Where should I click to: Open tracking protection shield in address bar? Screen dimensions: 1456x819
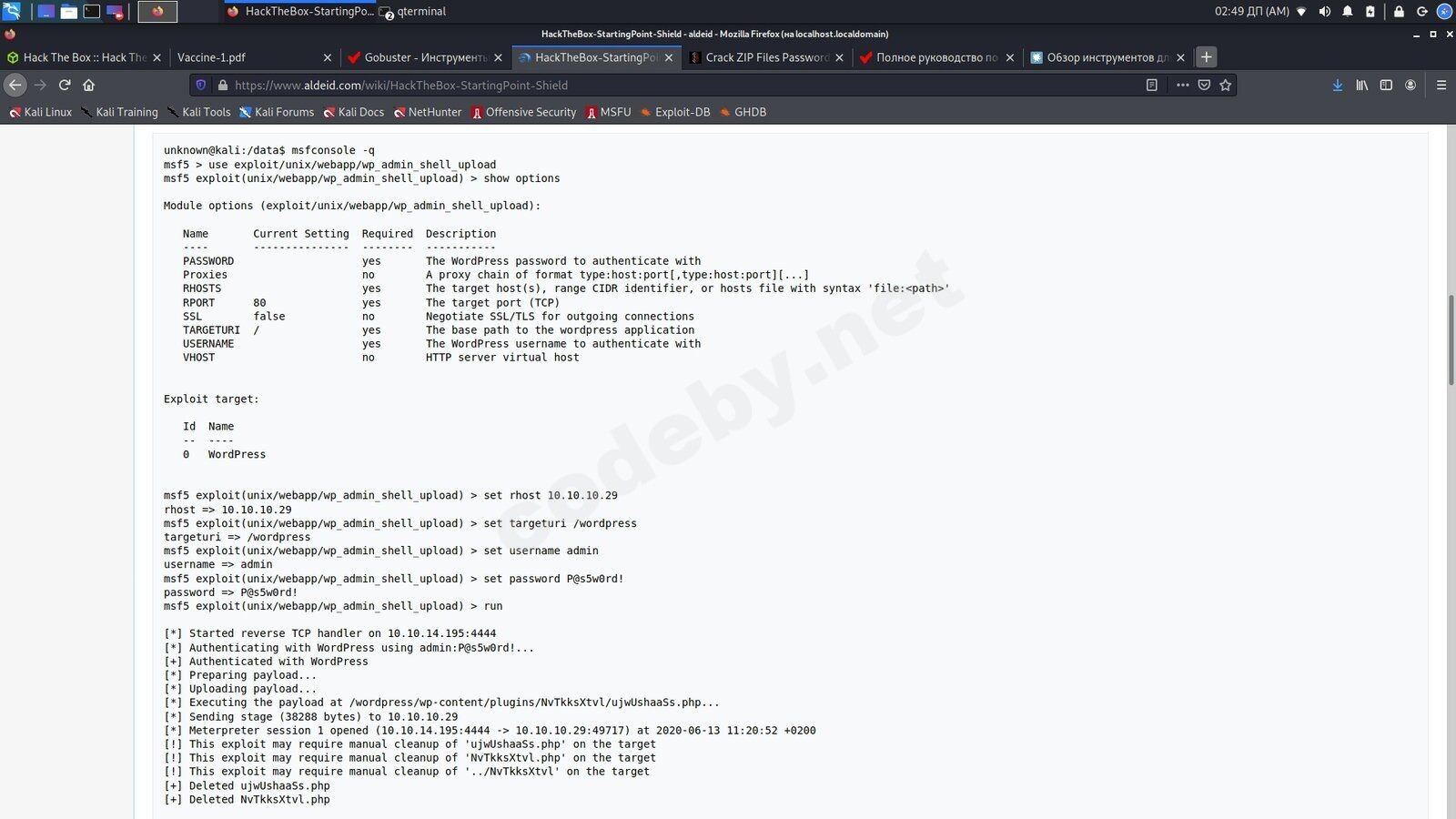point(201,85)
